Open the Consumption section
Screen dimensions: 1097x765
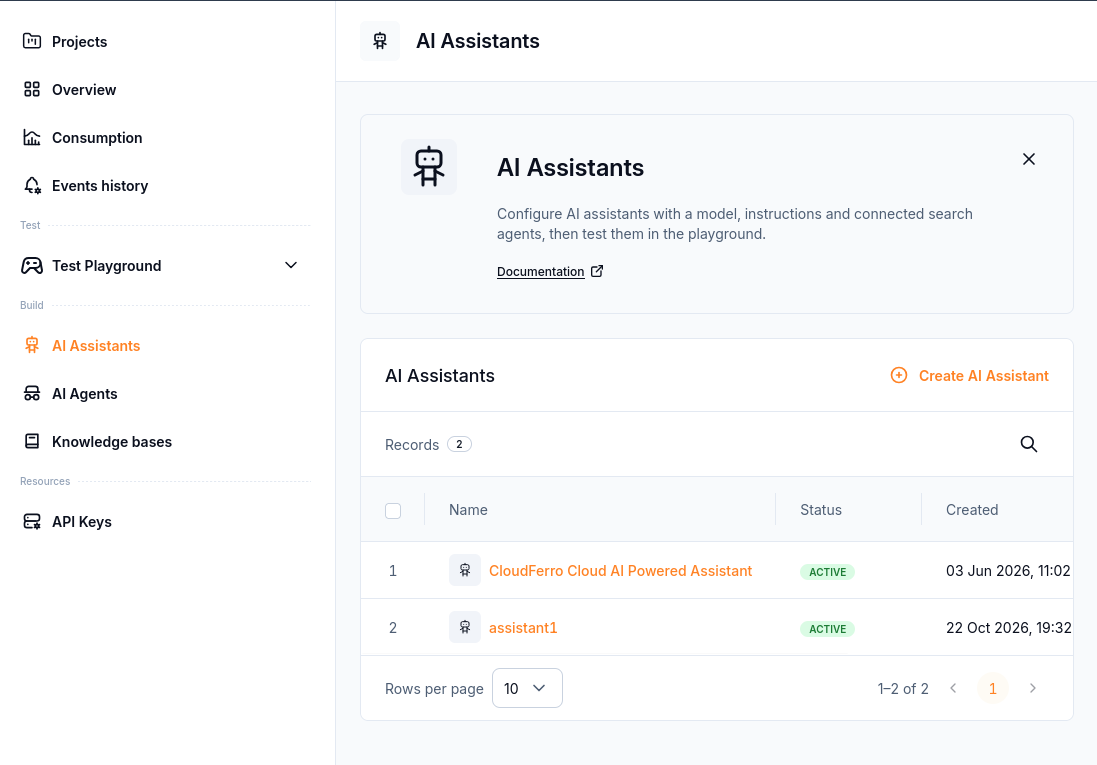97,138
